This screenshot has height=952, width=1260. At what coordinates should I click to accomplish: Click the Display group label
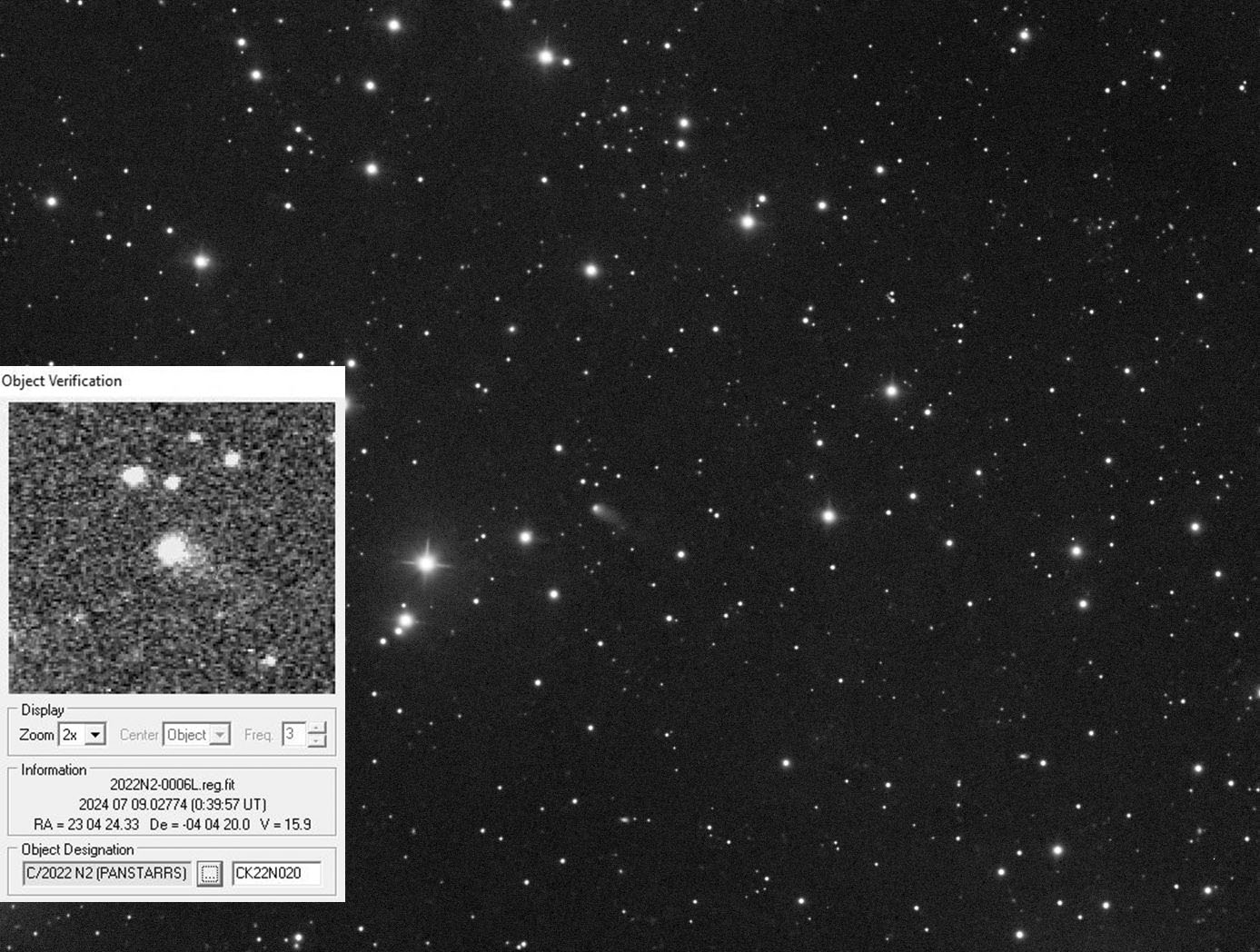[43, 709]
